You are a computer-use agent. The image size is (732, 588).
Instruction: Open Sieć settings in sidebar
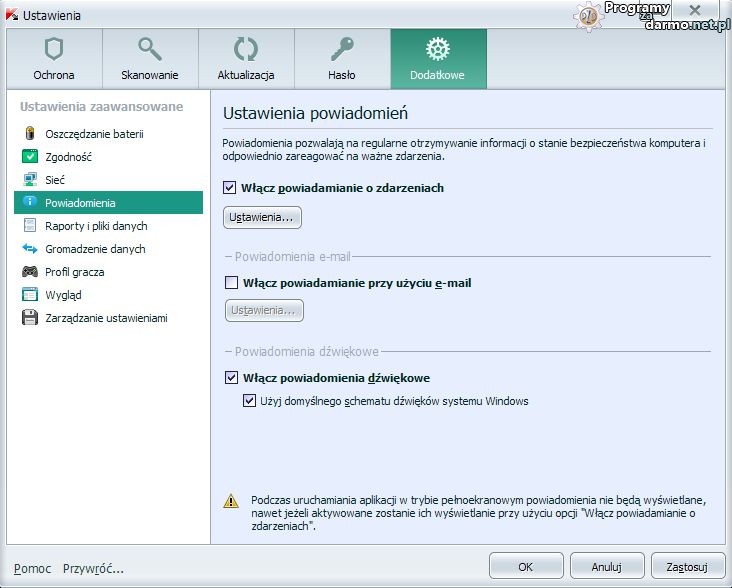coord(108,180)
